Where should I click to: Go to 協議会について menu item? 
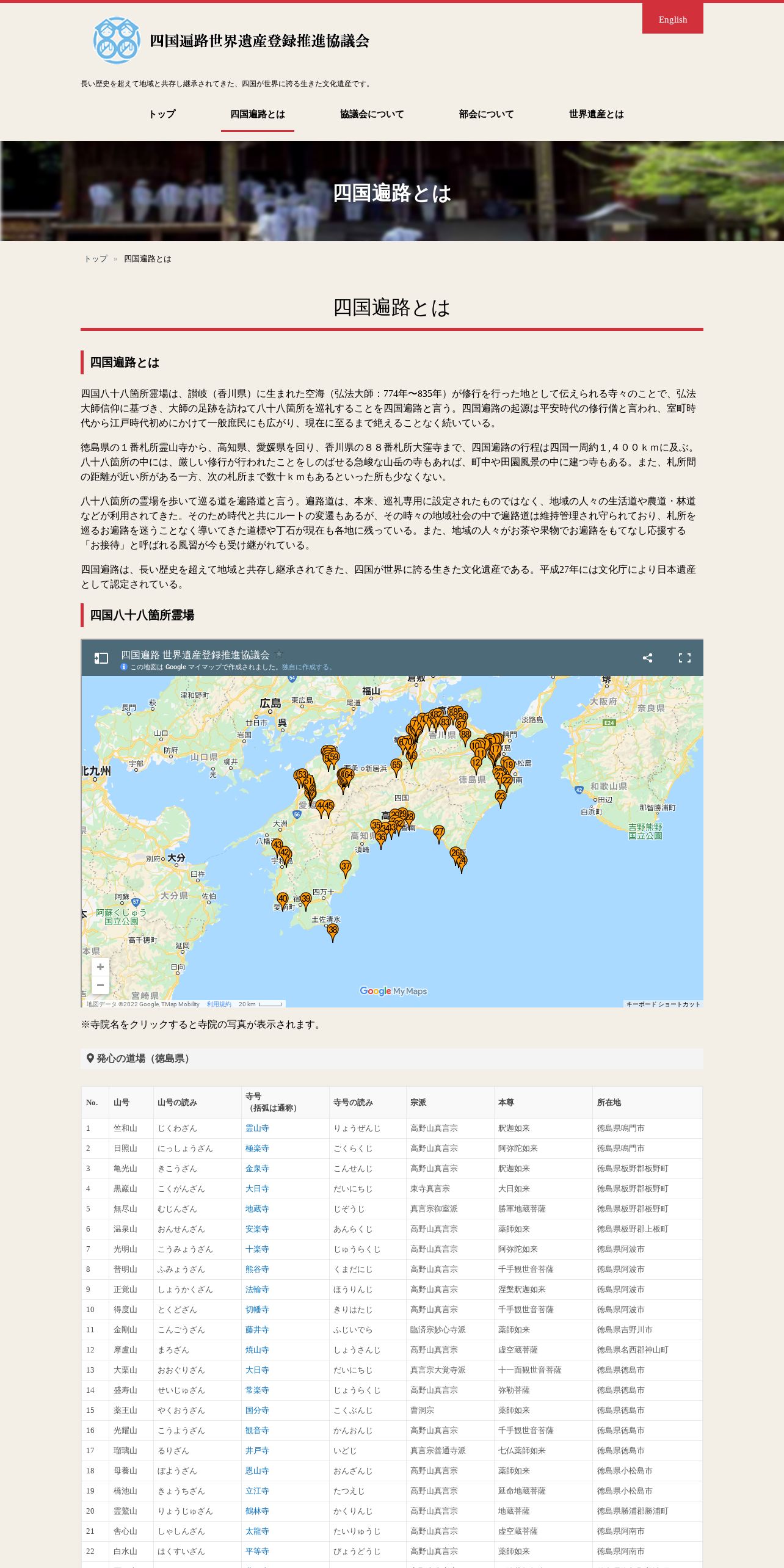click(372, 114)
